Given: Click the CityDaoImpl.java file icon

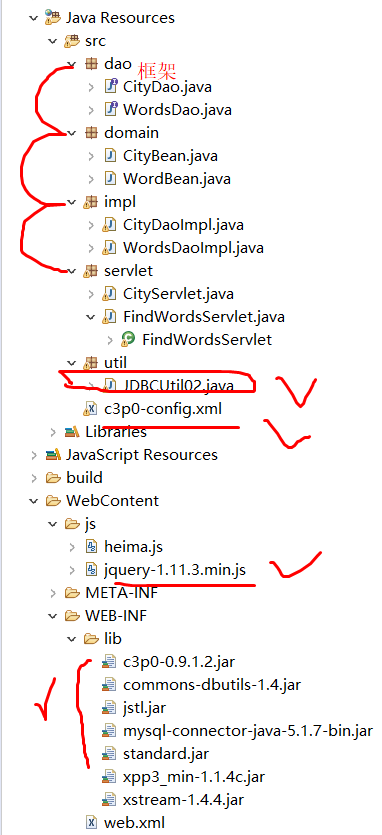Looking at the screenshot, I should point(110,225).
